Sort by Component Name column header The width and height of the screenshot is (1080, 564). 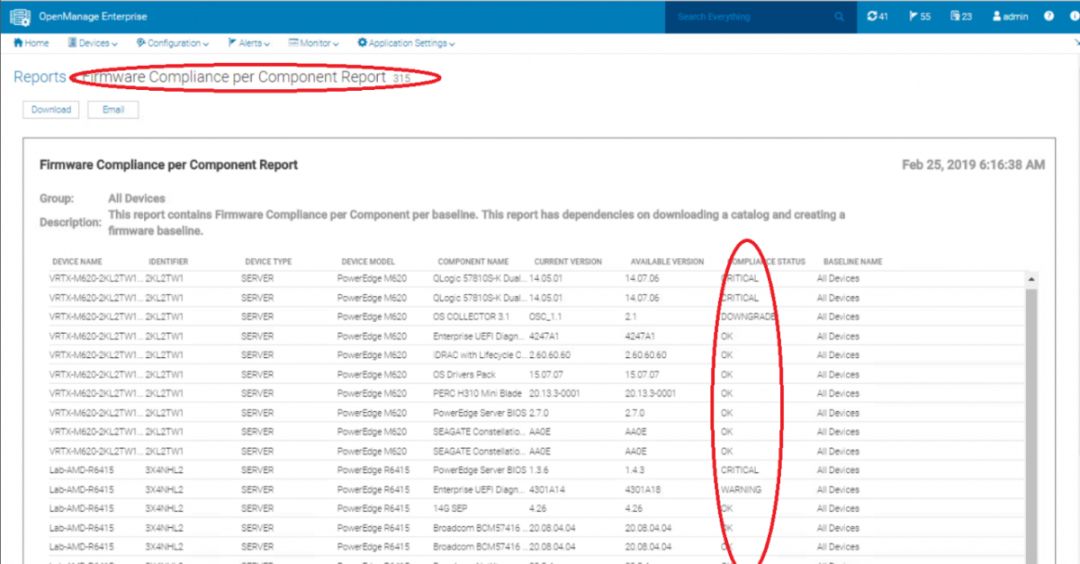(x=473, y=262)
